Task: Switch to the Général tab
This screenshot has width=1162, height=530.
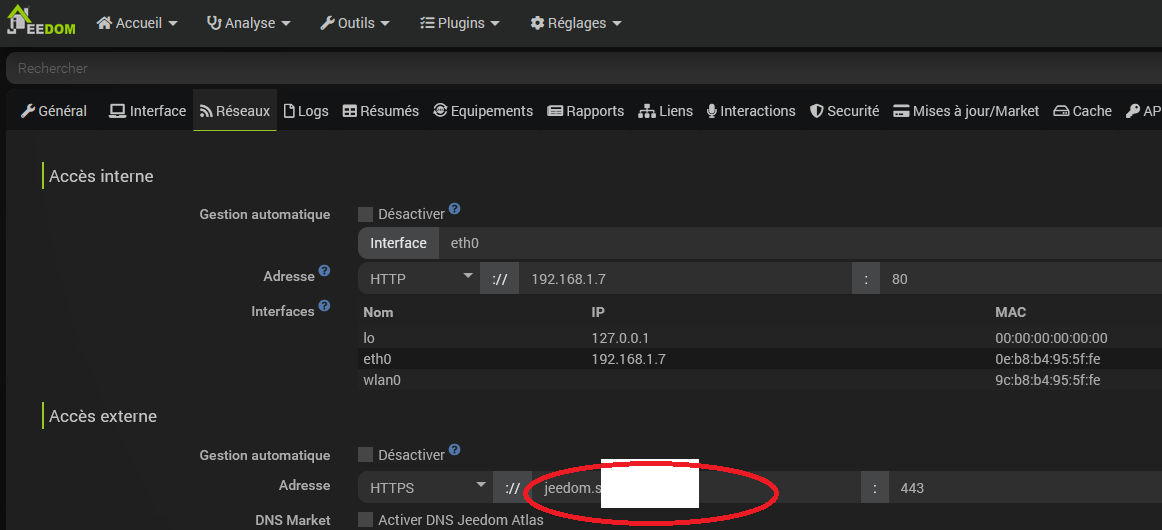Action: coord(53,111)
